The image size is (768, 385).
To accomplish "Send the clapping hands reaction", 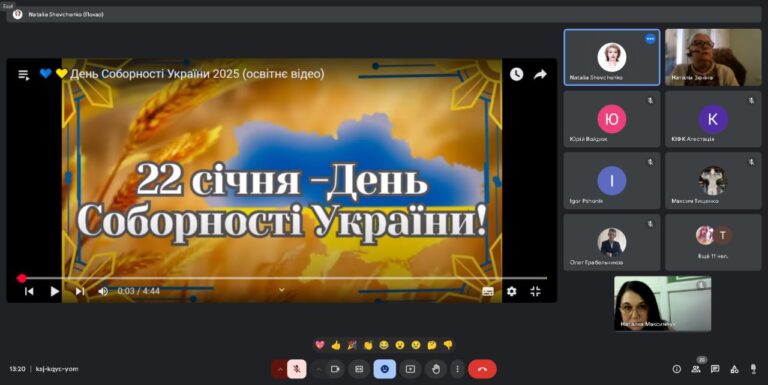I will click(x=368, y=345).
